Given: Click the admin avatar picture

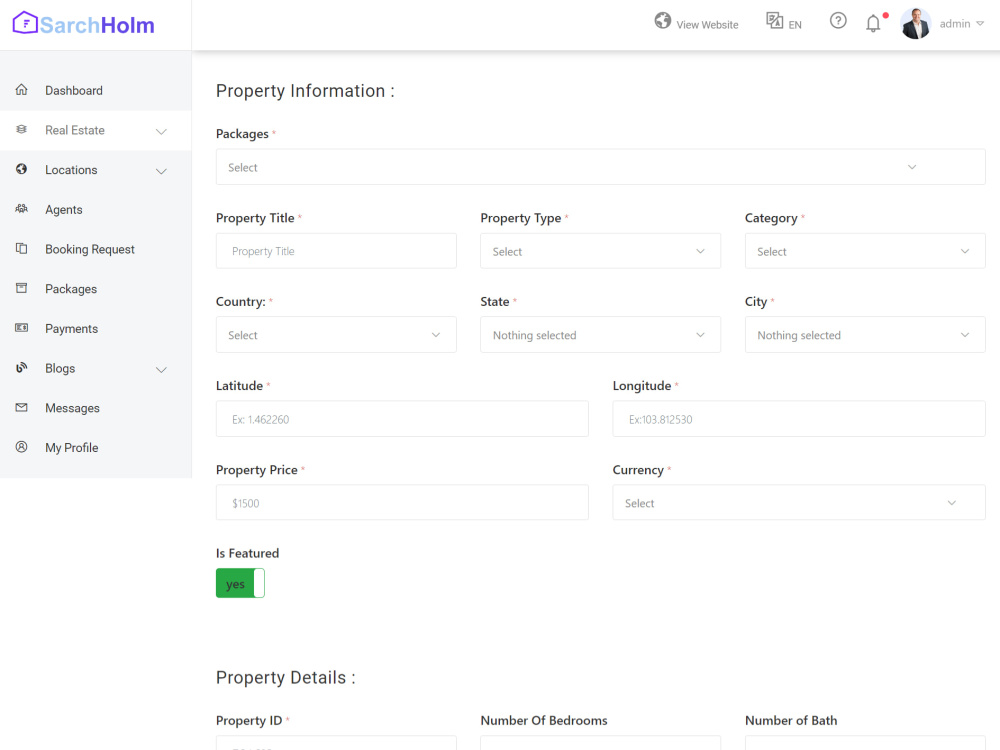Looking at the screenshot, I should 916,24.
